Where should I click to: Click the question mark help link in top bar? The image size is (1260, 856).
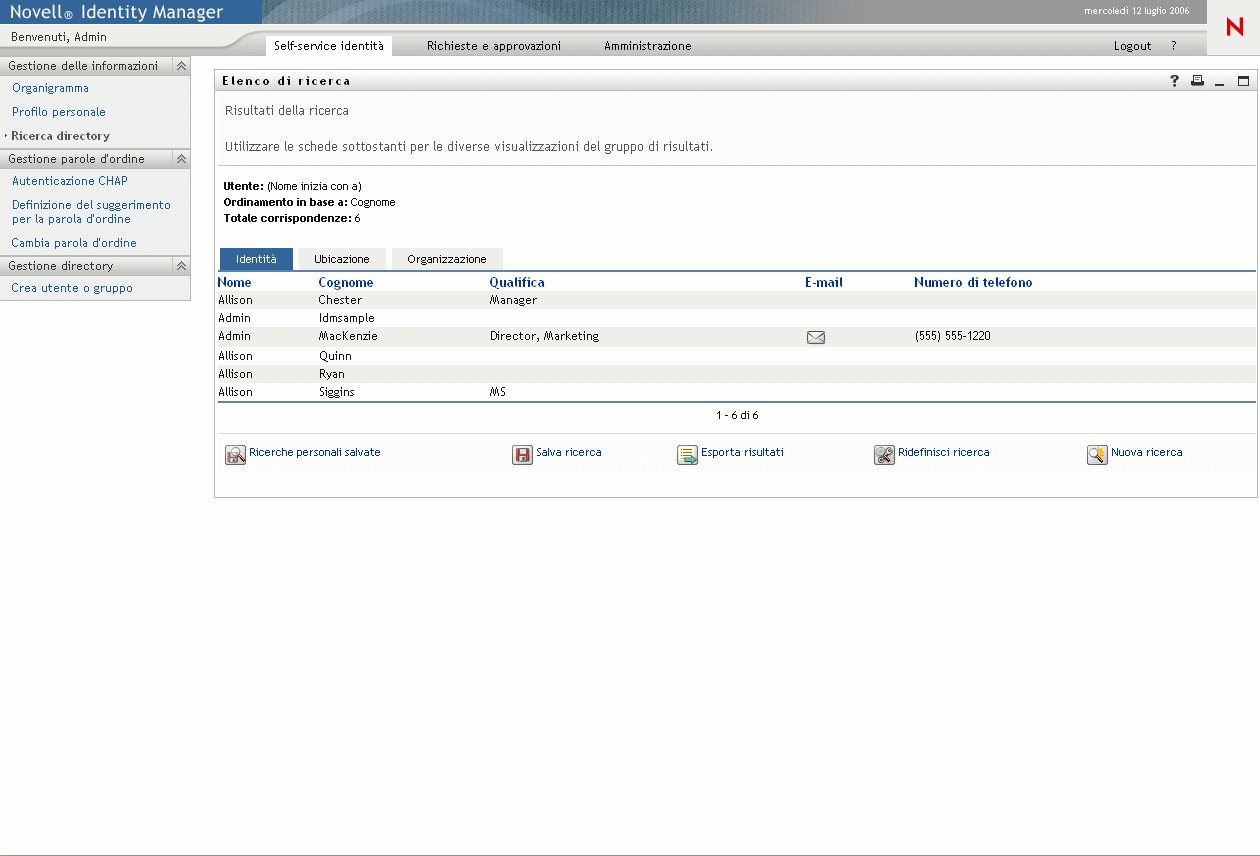(x=1174, y=46)
